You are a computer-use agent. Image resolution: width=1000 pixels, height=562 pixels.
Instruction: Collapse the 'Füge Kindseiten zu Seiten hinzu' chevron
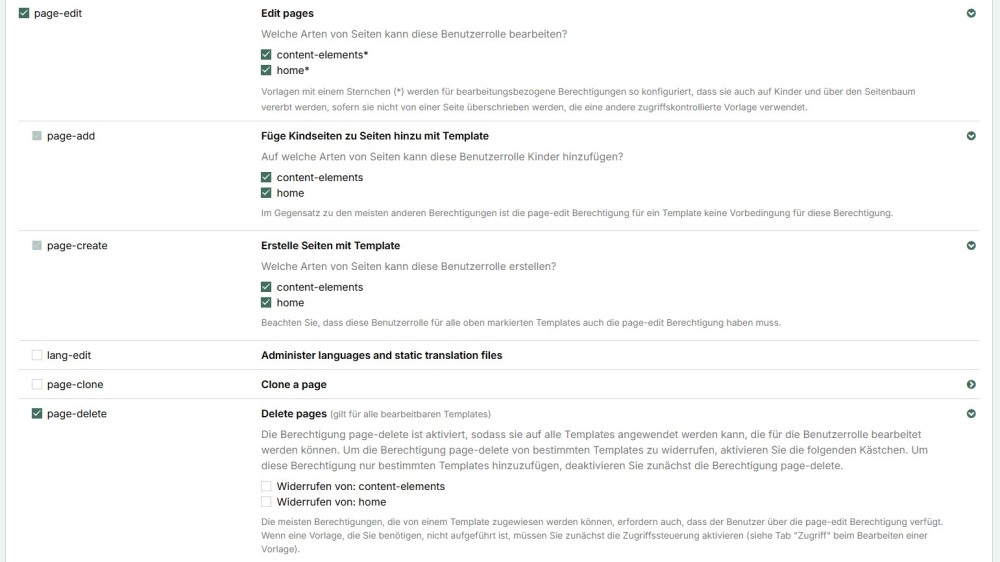tap(971, 136)
